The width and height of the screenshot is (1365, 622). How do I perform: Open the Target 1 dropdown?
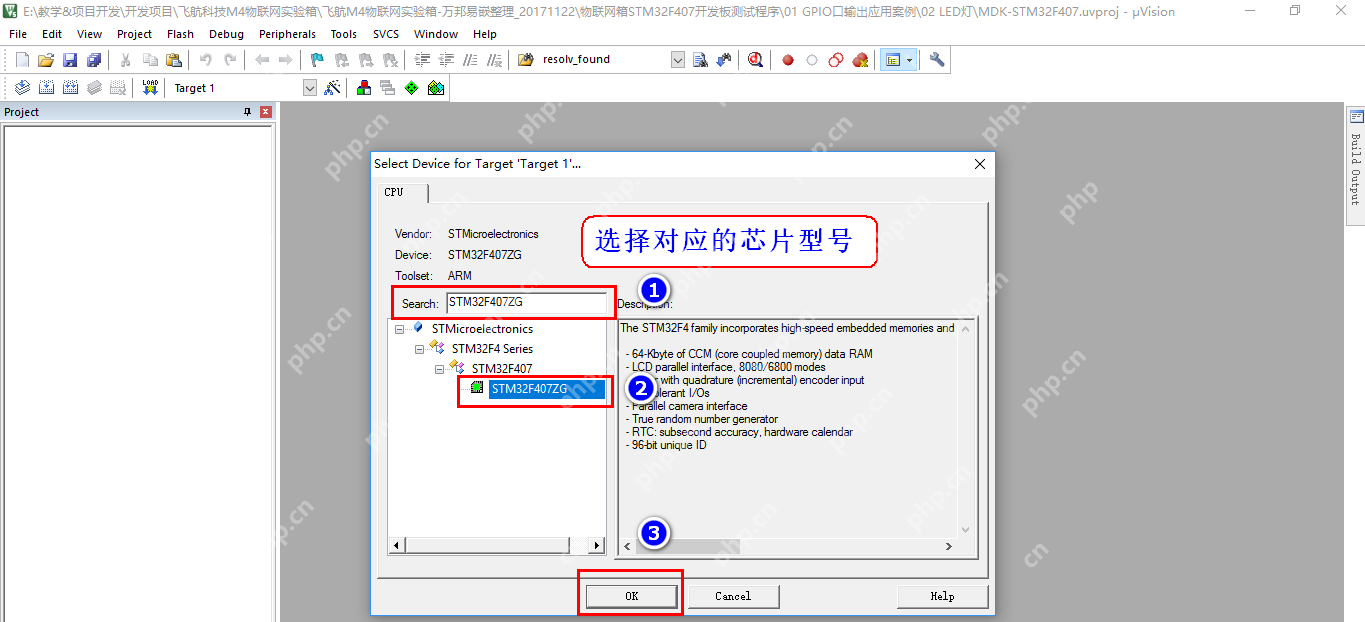pyautogui.click(x=309, y=88)
